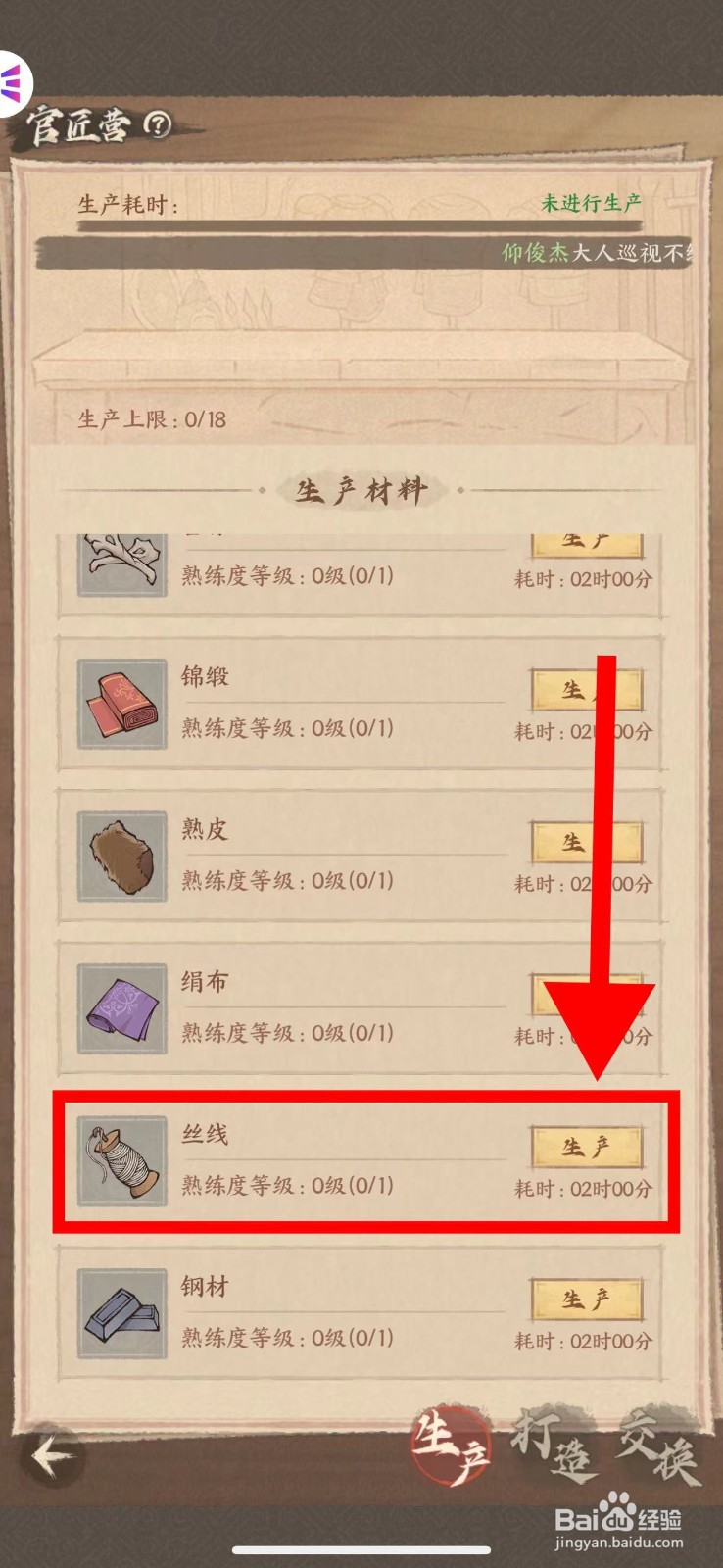The width and height of the screenshot is (723, 1568).
Task: Tap the 熟皮 brown leather icon
Action: click(121, 857)
